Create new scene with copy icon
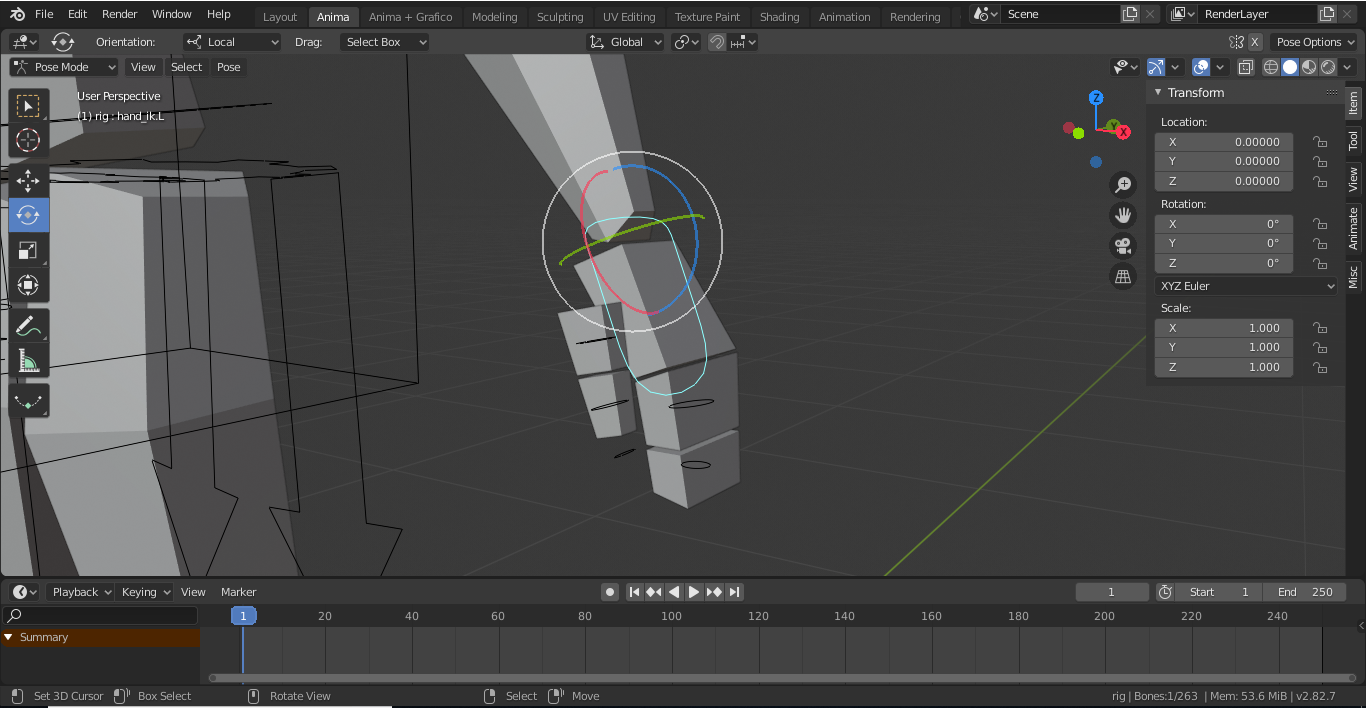The height and width of the screenshot is (708, 1366). point(1130,14)
